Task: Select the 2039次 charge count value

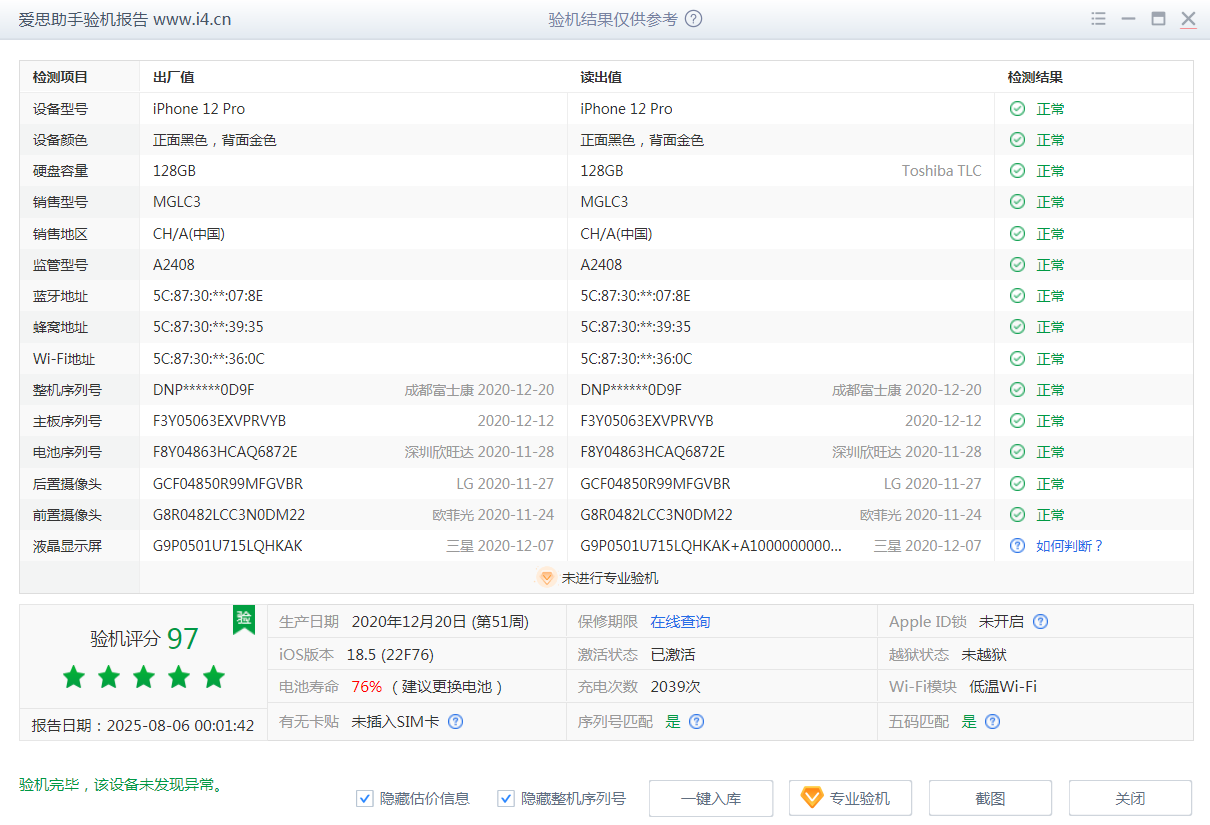Action: click(676, 687)
